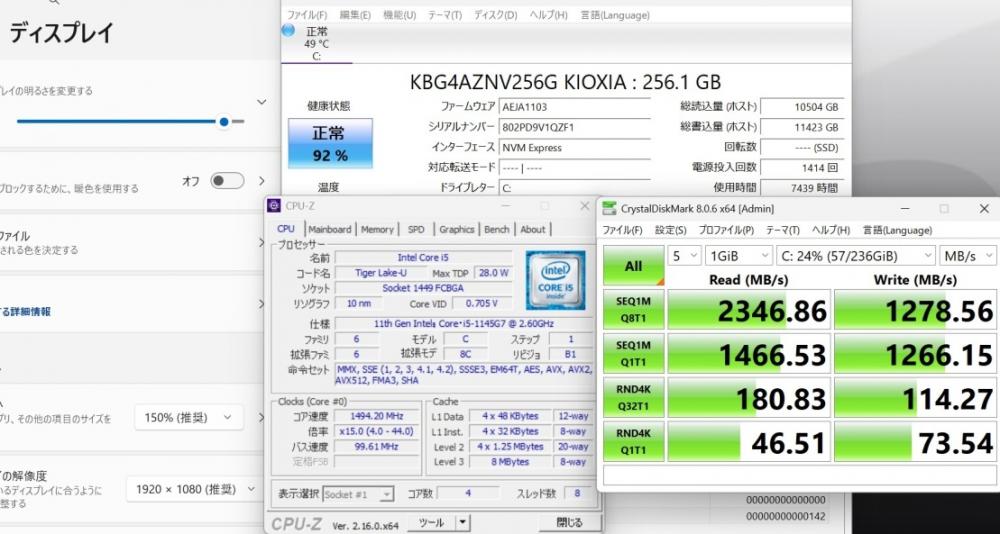Click the firmware field AEJA1103
Viewport: 1000px width, 534px height.
click(x=574, y=107)
